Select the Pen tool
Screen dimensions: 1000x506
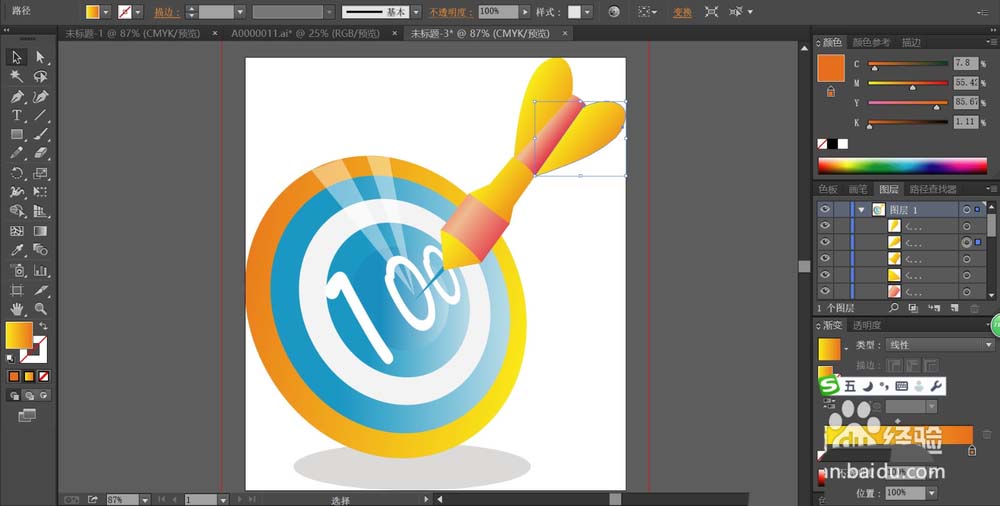(x=17, y=96)
